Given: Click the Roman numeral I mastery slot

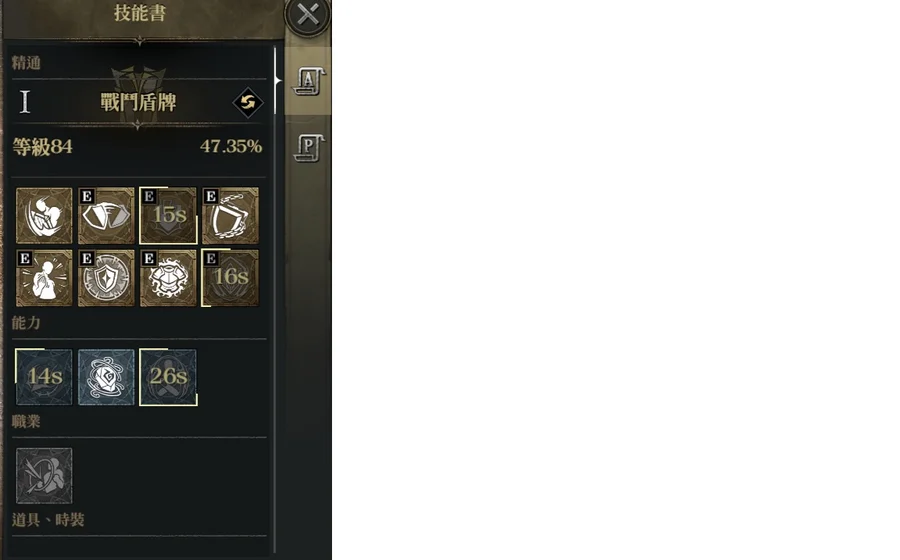Looking at the screenshot, I should (25, 102).
